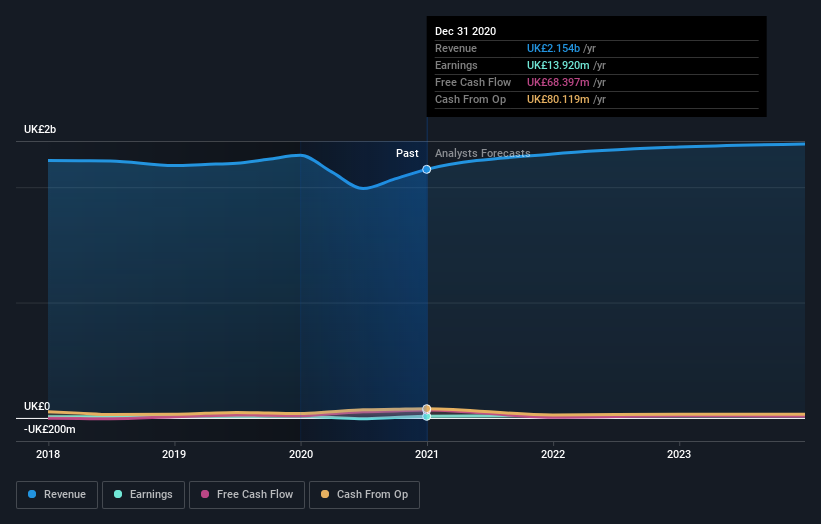Click the 2020 x-axis label
Screen dimensions: 821x524
point(301,454)
